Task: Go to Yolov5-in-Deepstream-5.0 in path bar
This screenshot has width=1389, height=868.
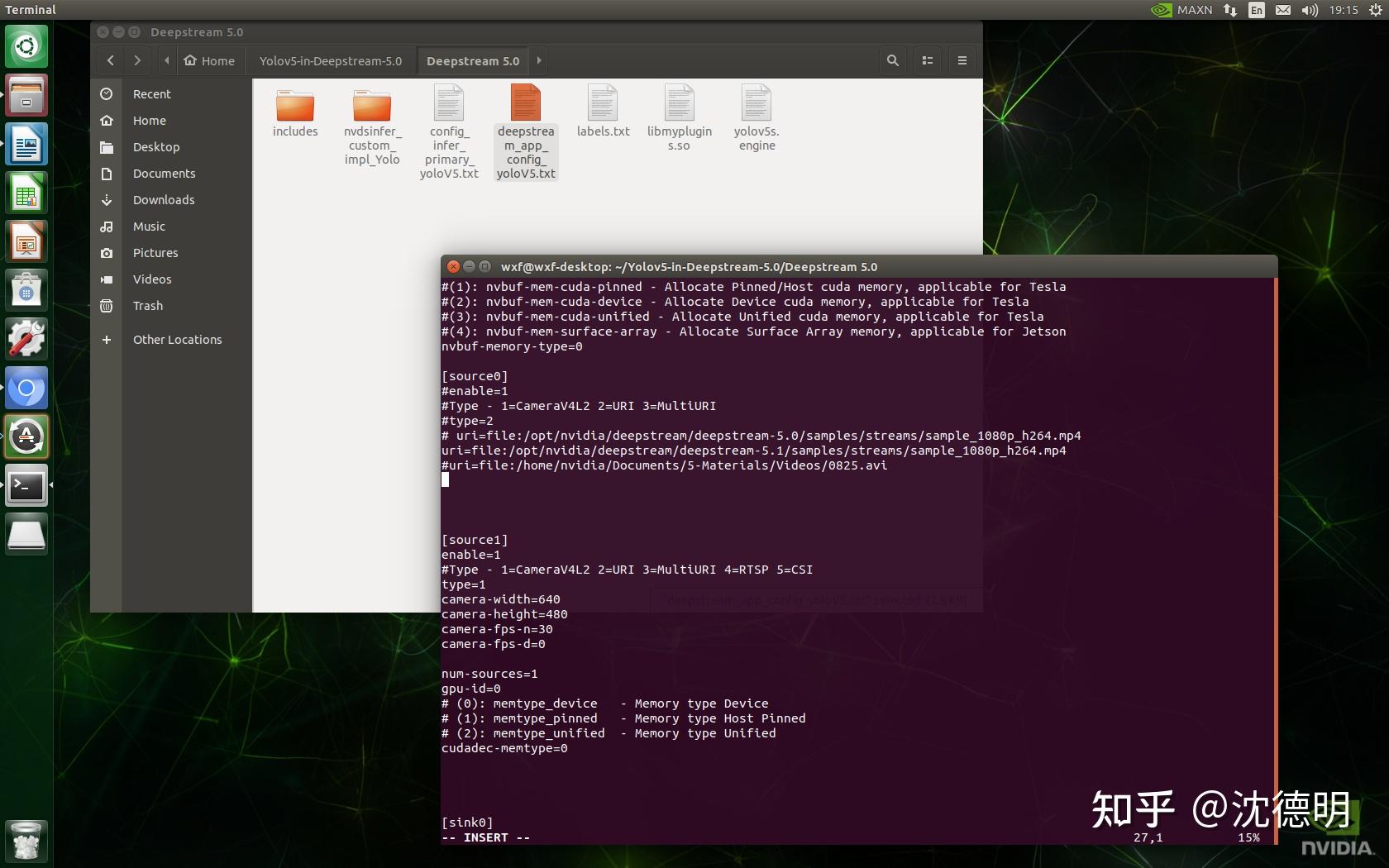Action: [331, 60]
